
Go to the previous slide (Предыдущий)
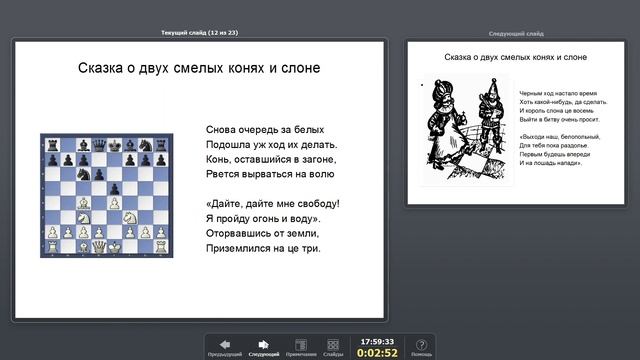225,348
